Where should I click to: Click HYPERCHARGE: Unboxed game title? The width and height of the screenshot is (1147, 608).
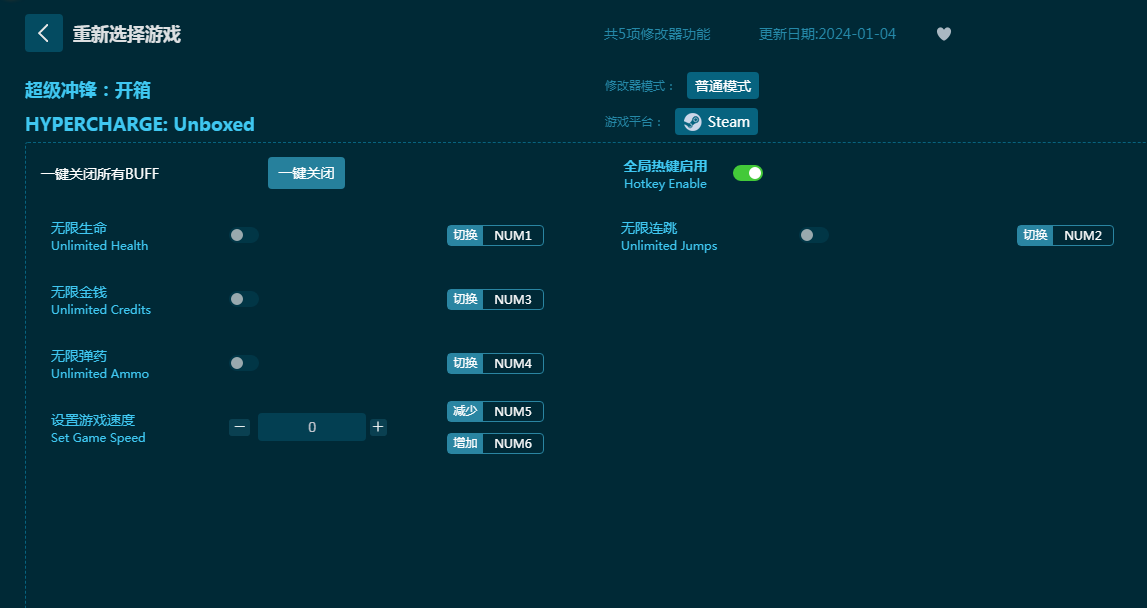point(140,124)
